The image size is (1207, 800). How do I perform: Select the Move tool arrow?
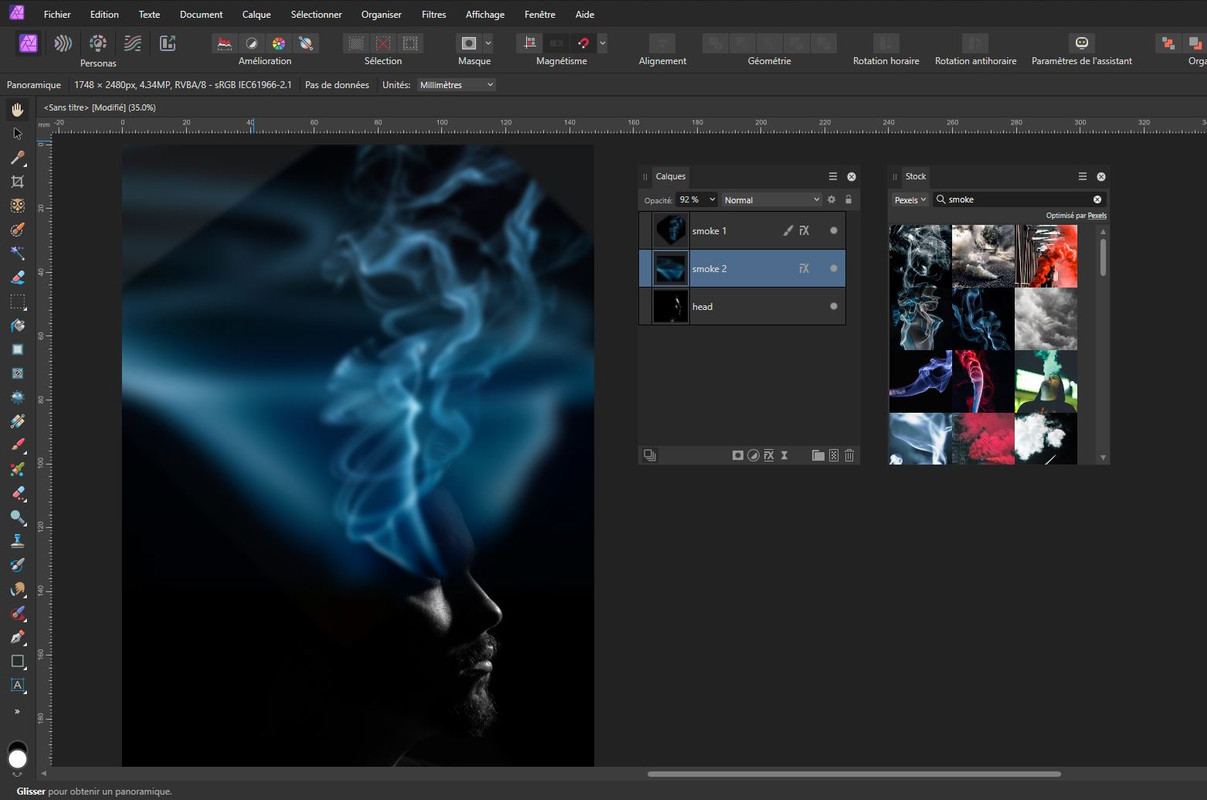pyautogui.click(x=17, y=133)
